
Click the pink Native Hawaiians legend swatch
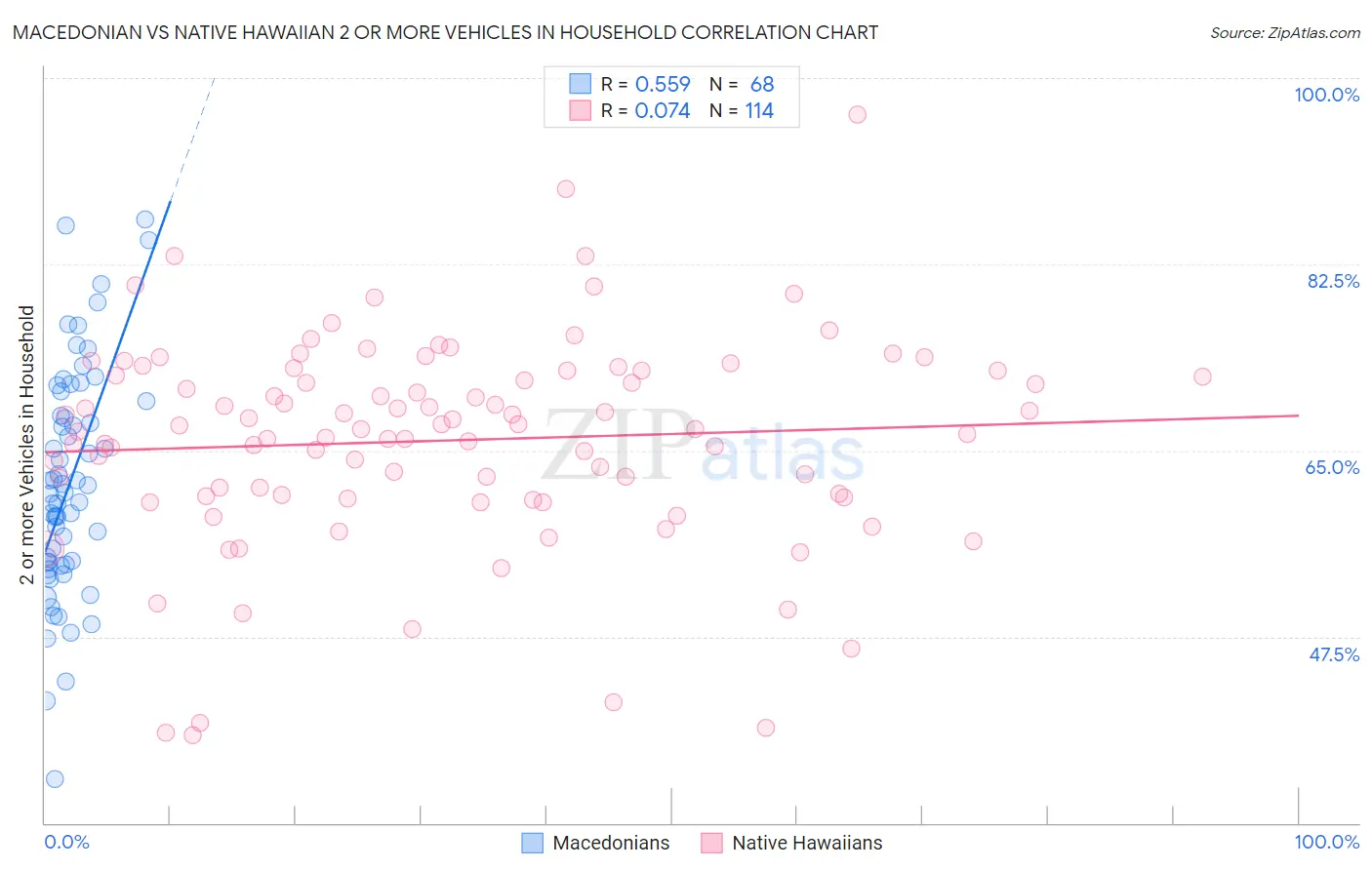(711, 843)
